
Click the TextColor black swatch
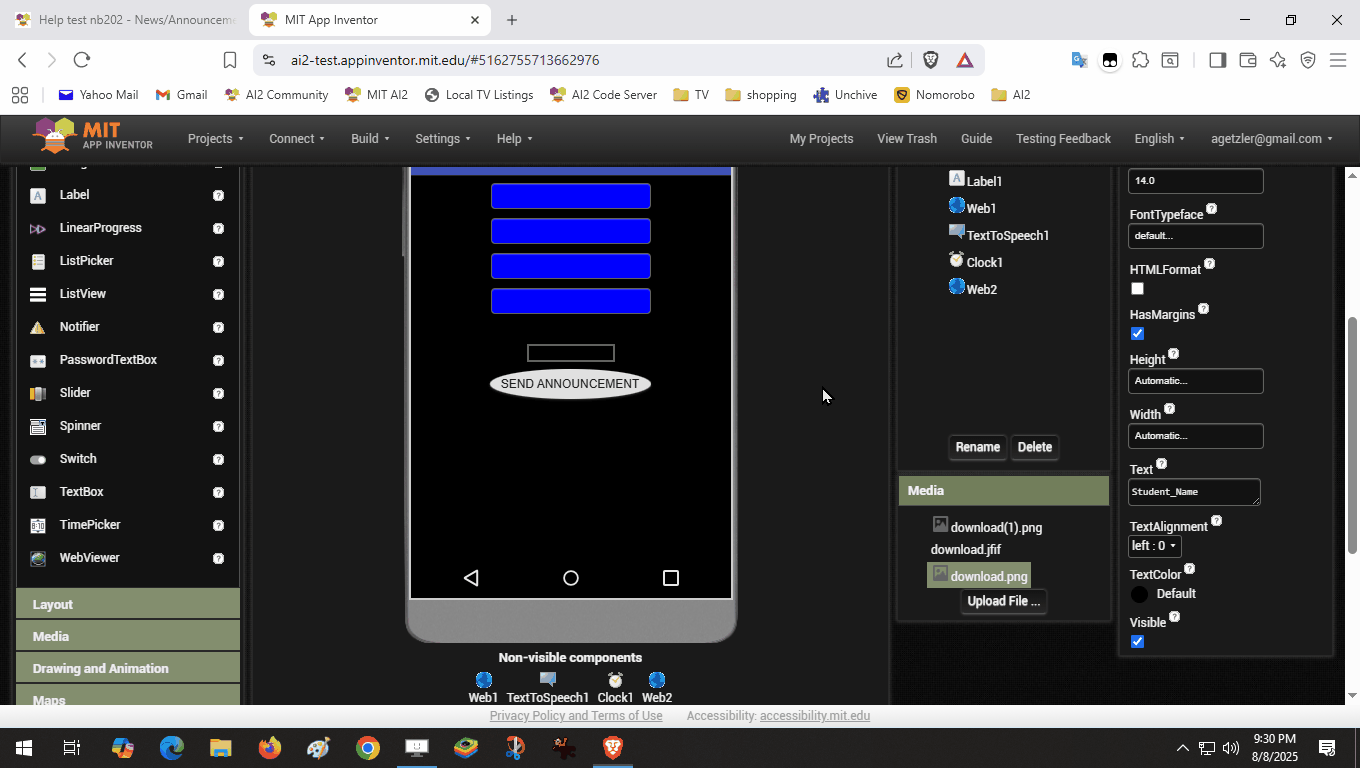pos(1139,594)
